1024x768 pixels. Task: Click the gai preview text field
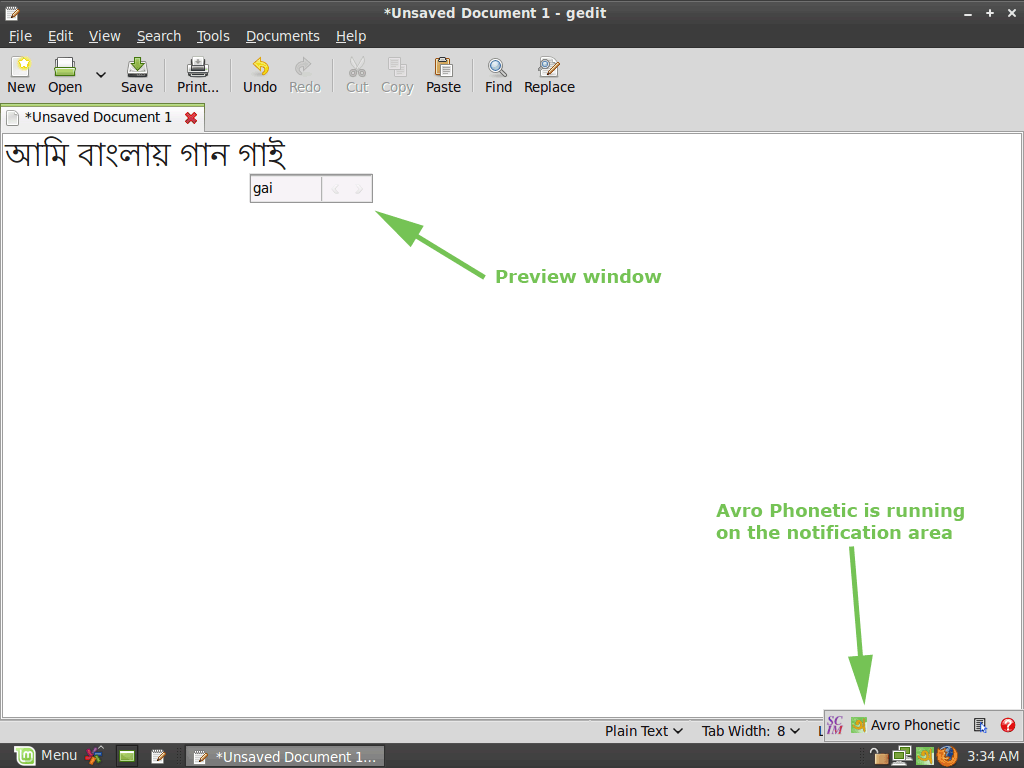(x=285, y=188)
